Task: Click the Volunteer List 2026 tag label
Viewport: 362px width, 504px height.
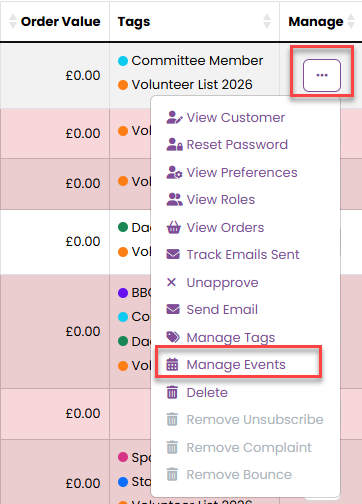Action: coord(192,85)
